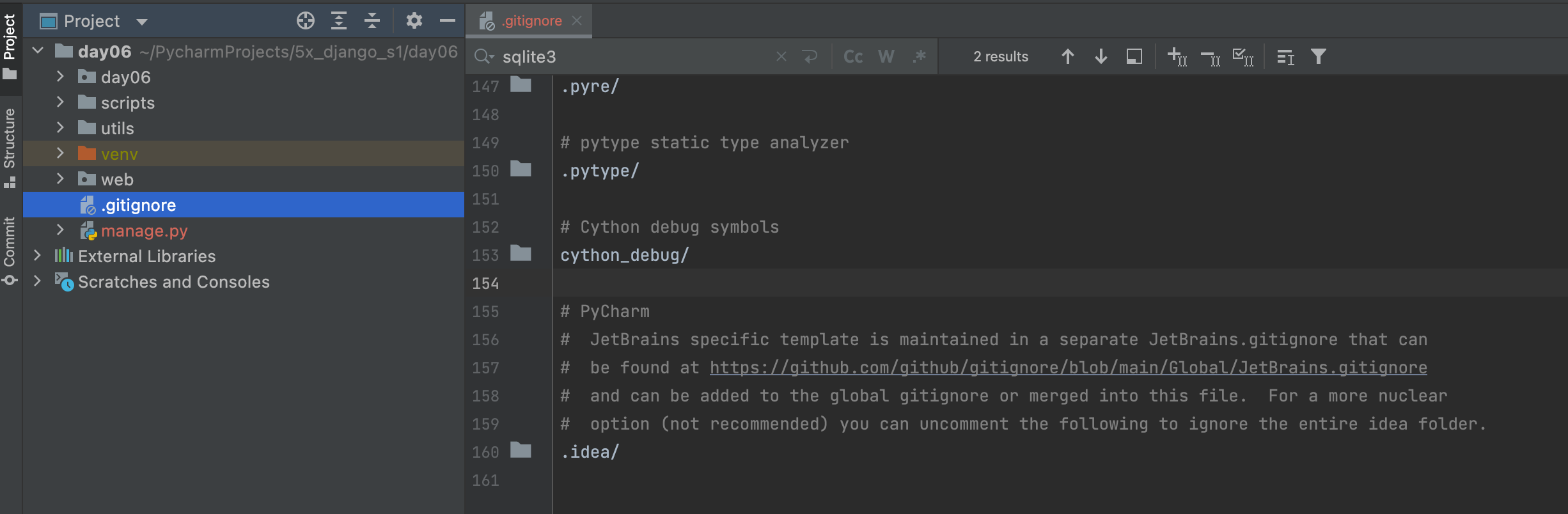Screen dimensions: 1568x514
Task: Open search filter funnel options
Action: tap(1319, 57)
